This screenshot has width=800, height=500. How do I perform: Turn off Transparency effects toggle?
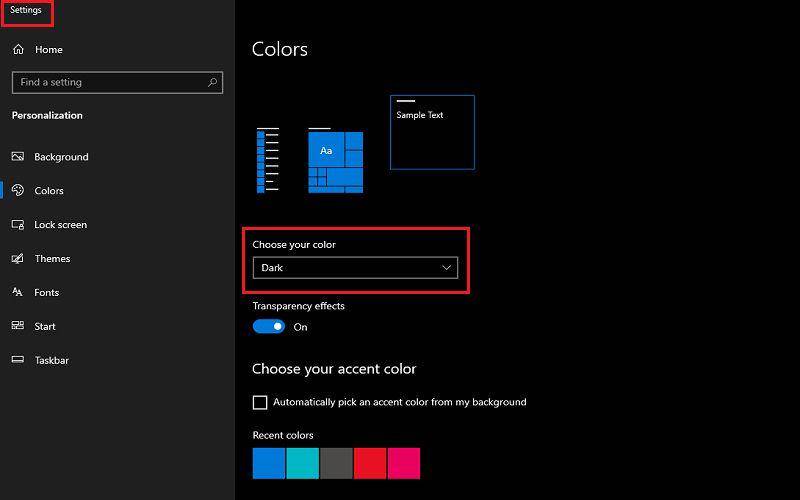click(269, 327)
